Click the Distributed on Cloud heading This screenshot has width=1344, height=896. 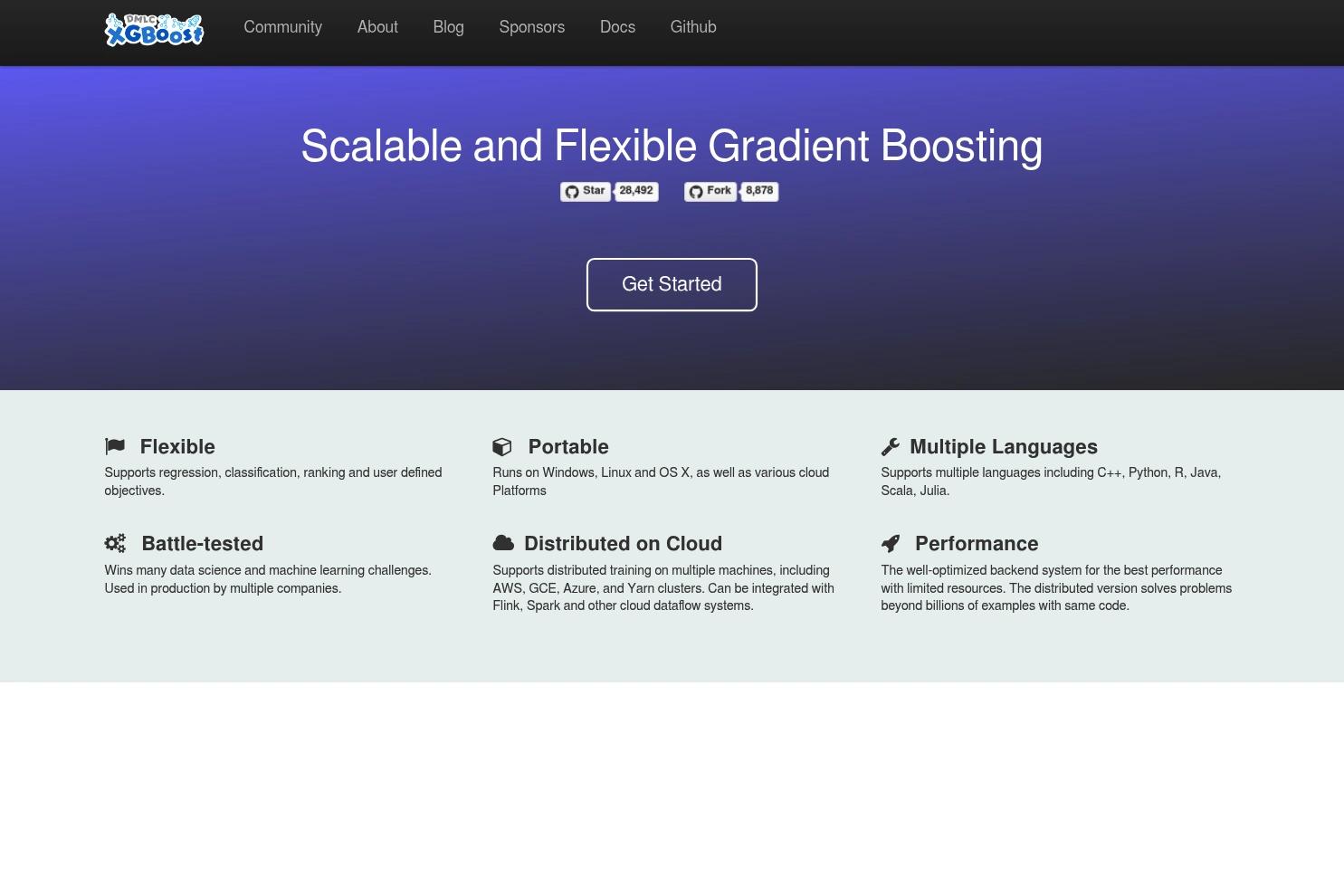[624, 544]
